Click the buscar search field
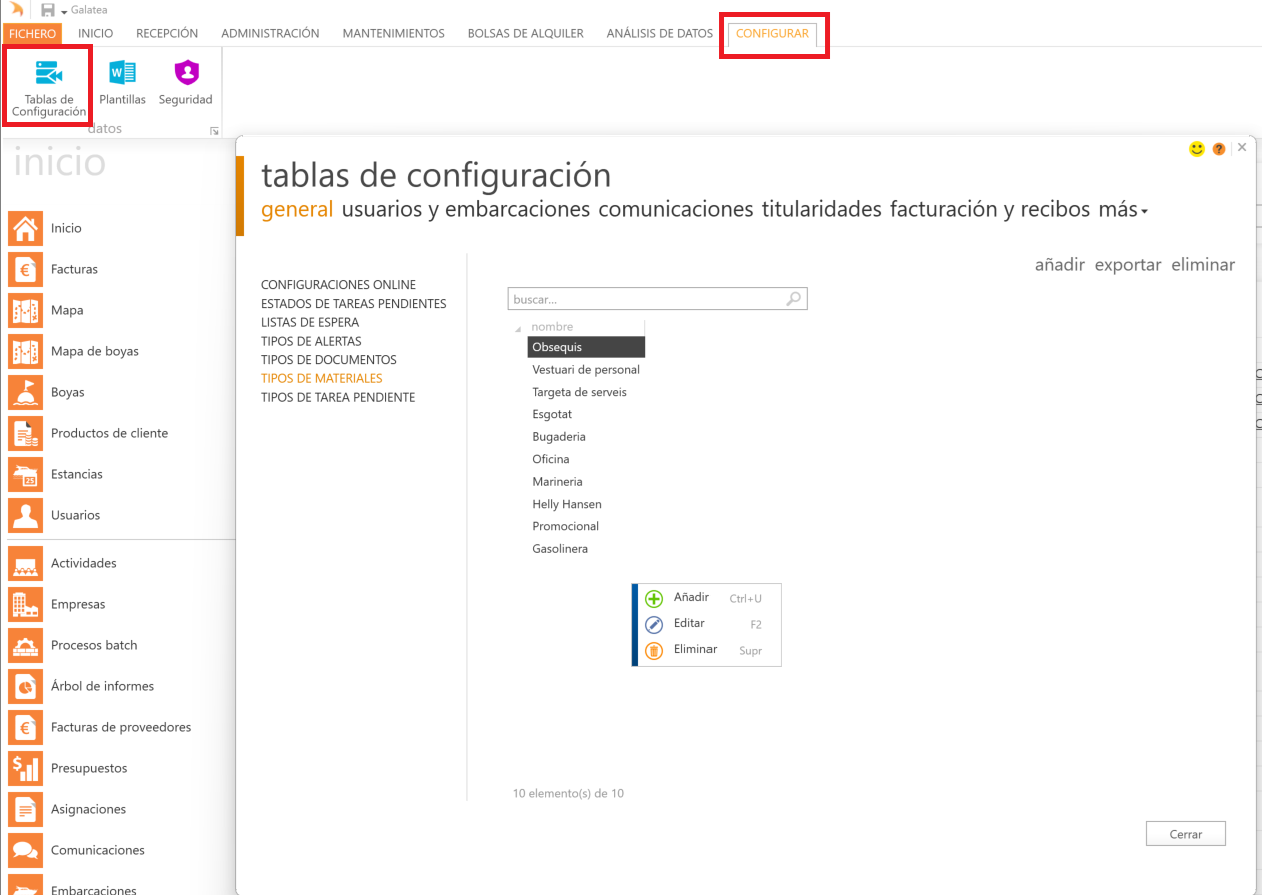1262x895 pixels. tap(645, 299)
